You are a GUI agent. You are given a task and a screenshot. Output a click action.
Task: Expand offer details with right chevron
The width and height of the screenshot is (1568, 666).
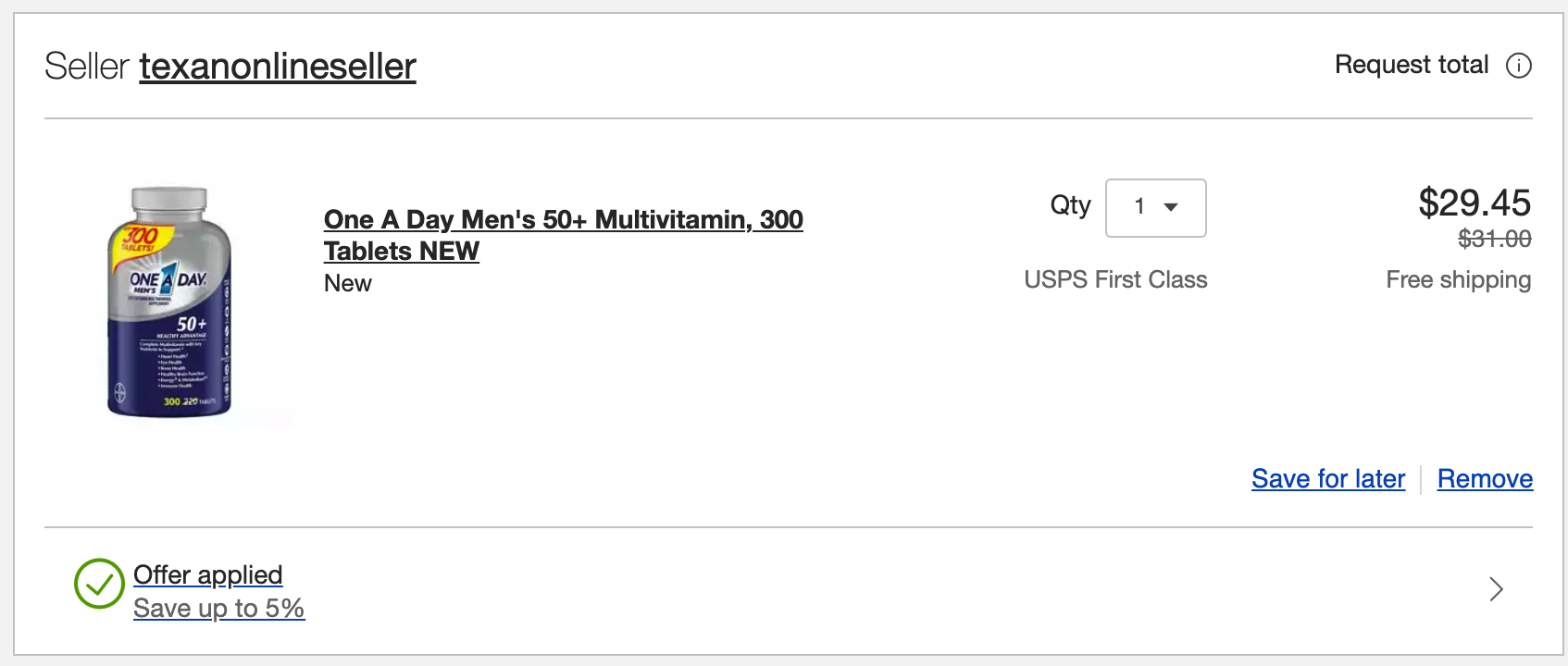pos(1496,589)
